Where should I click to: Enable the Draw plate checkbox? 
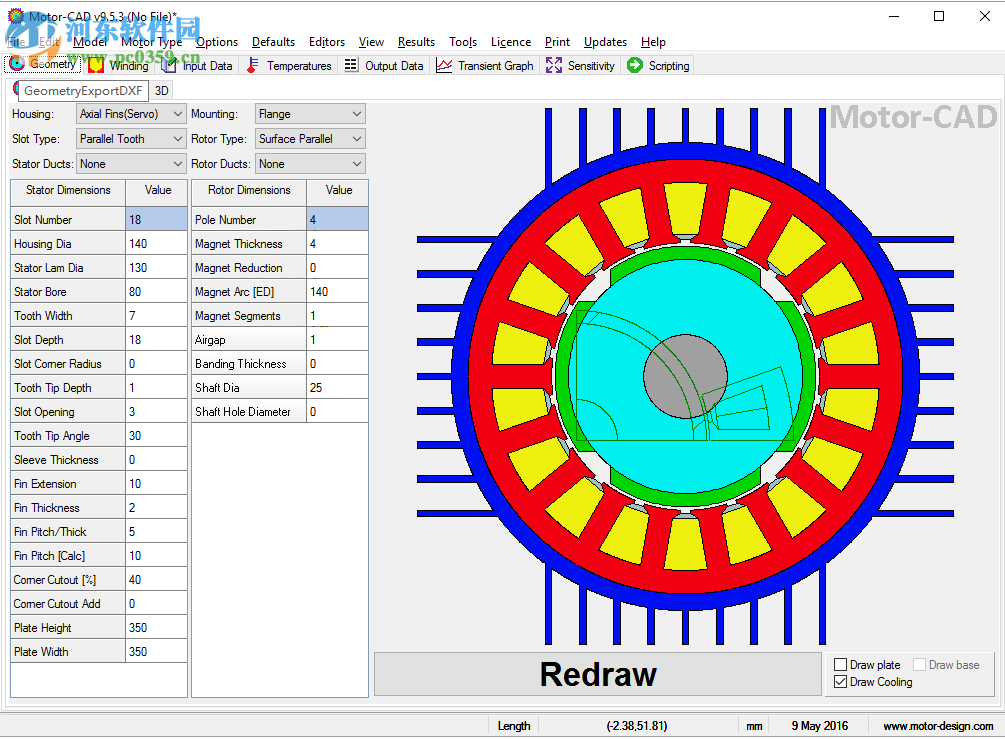pyautogui.click(x=841, y=663)
